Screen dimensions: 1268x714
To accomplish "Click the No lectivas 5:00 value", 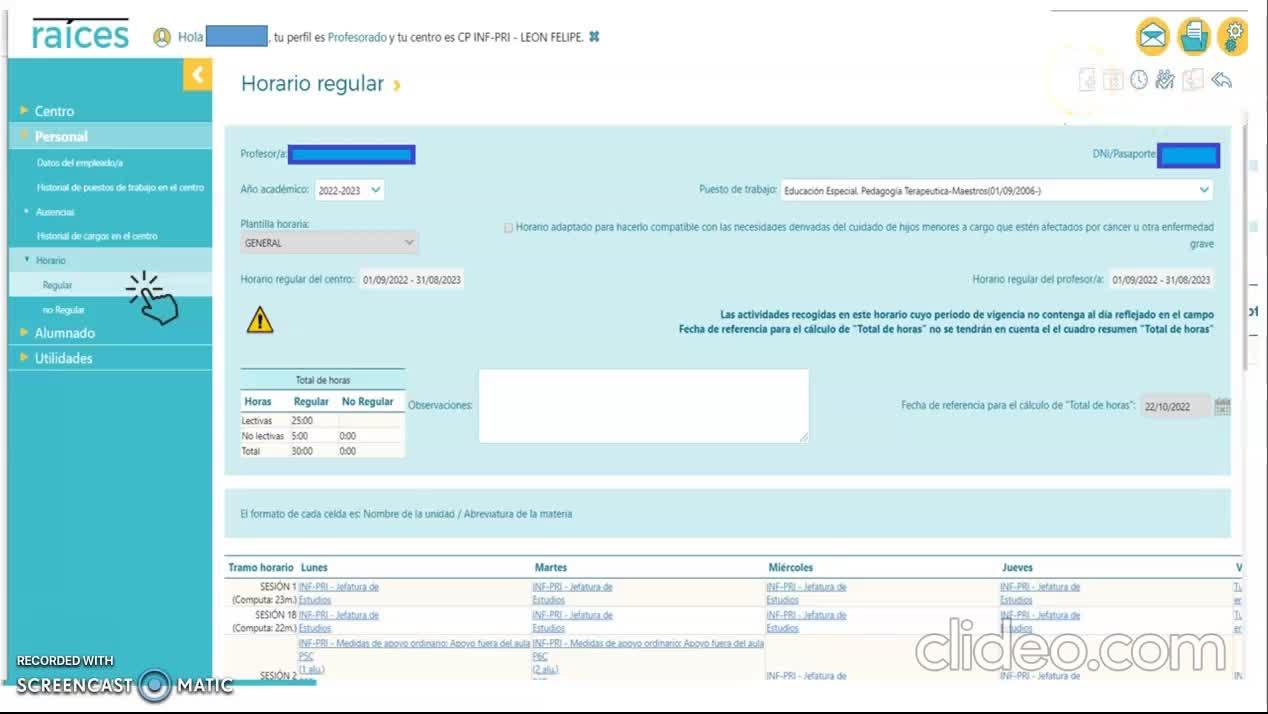I will [299, 436].
